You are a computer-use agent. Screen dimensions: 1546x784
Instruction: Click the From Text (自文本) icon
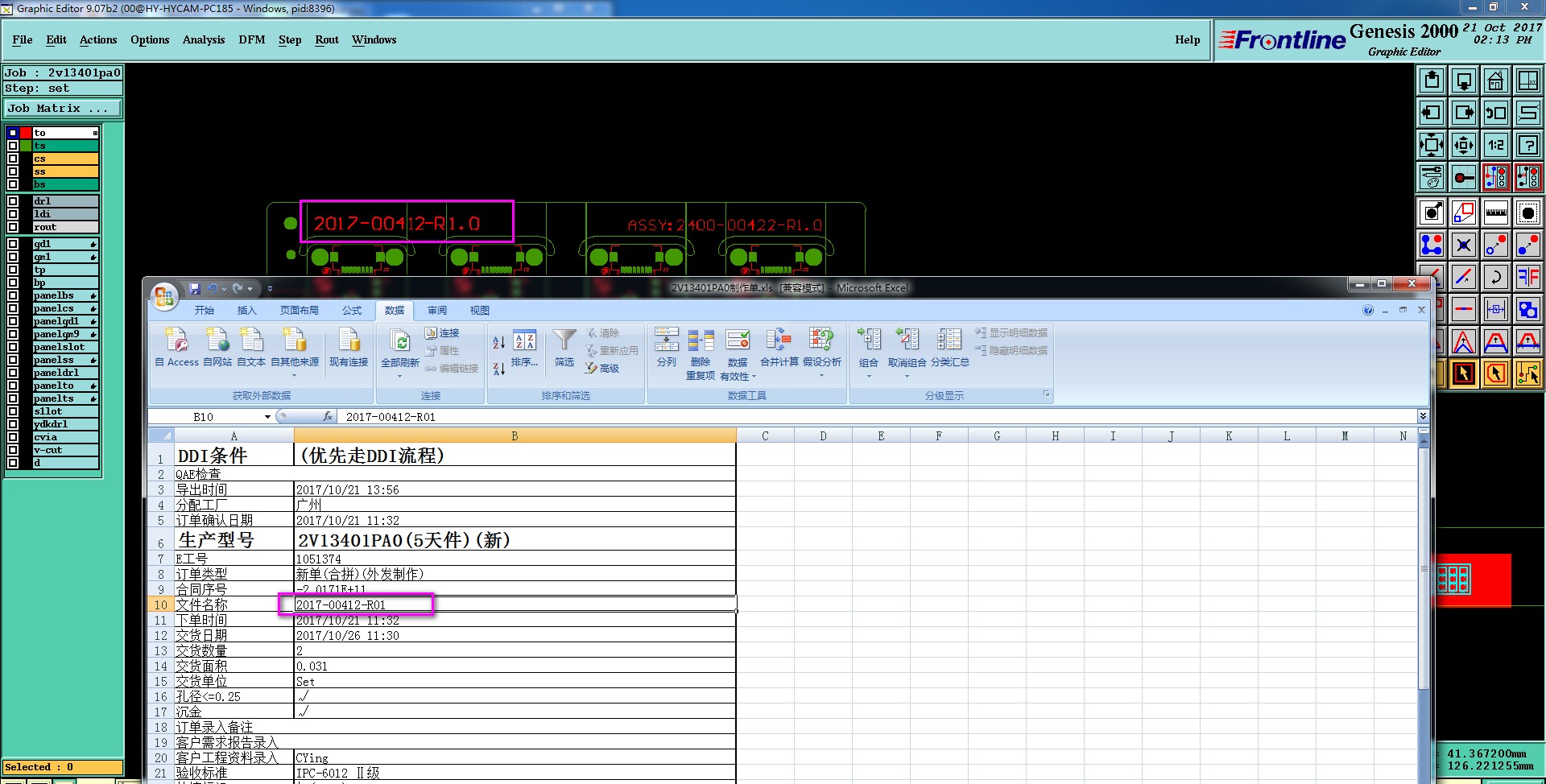pos(251,348)
